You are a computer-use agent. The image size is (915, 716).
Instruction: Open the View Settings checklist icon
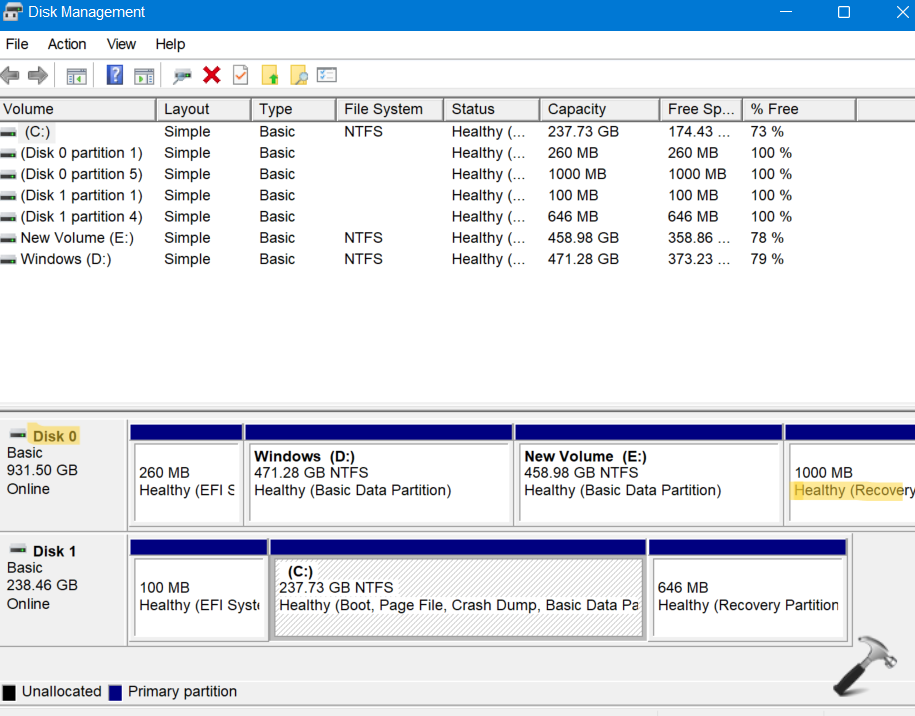pos(327,75)
